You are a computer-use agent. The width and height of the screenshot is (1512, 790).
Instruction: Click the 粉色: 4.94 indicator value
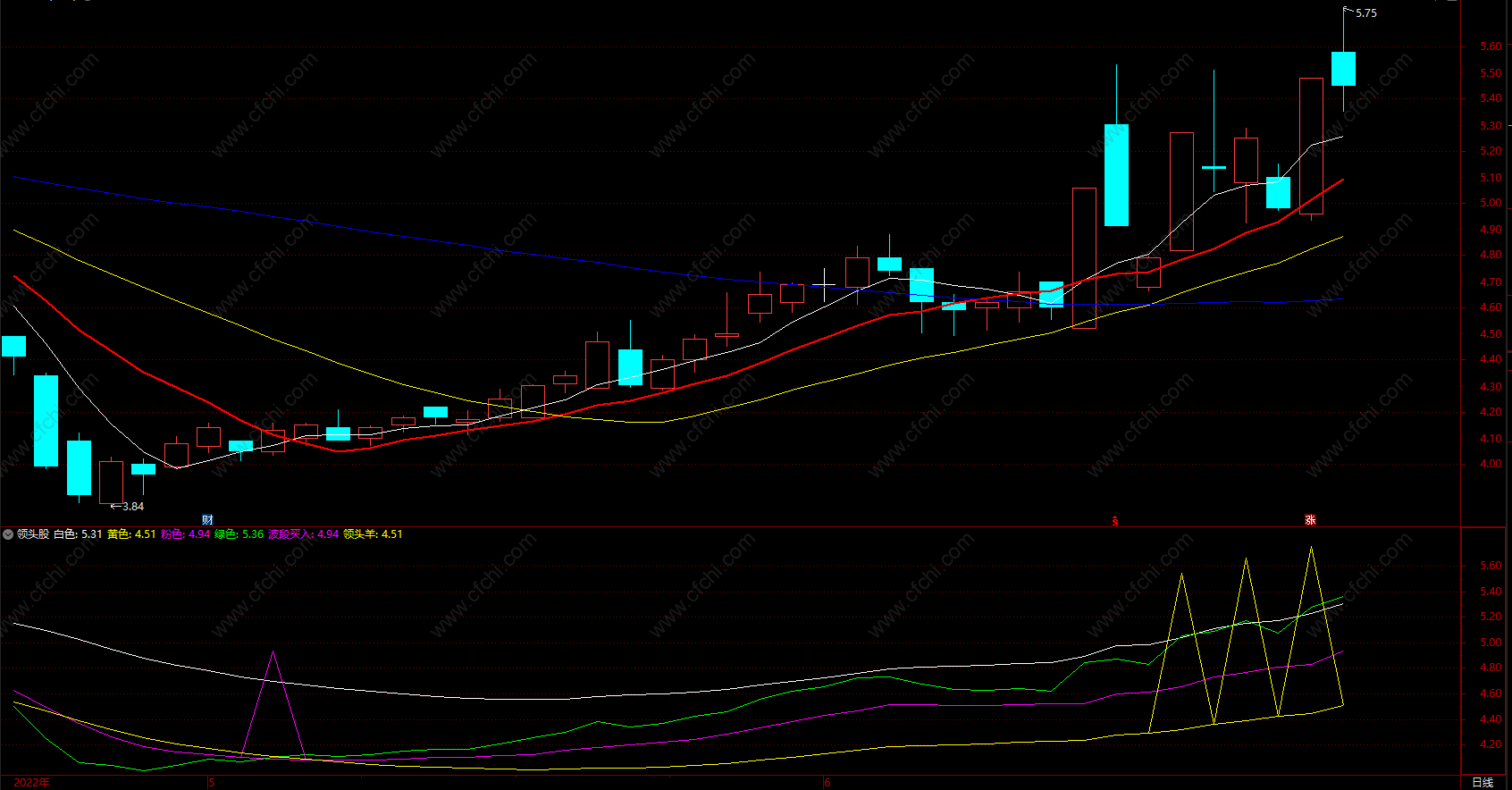click(185, 534)
